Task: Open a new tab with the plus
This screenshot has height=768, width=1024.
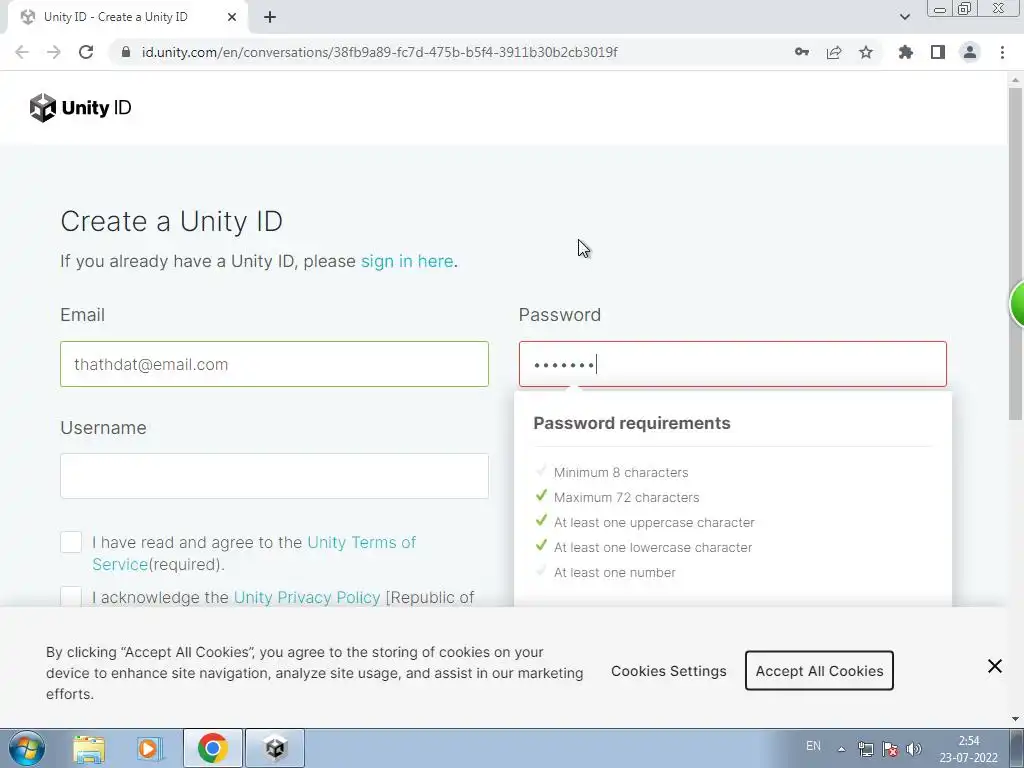Action: 270,17
